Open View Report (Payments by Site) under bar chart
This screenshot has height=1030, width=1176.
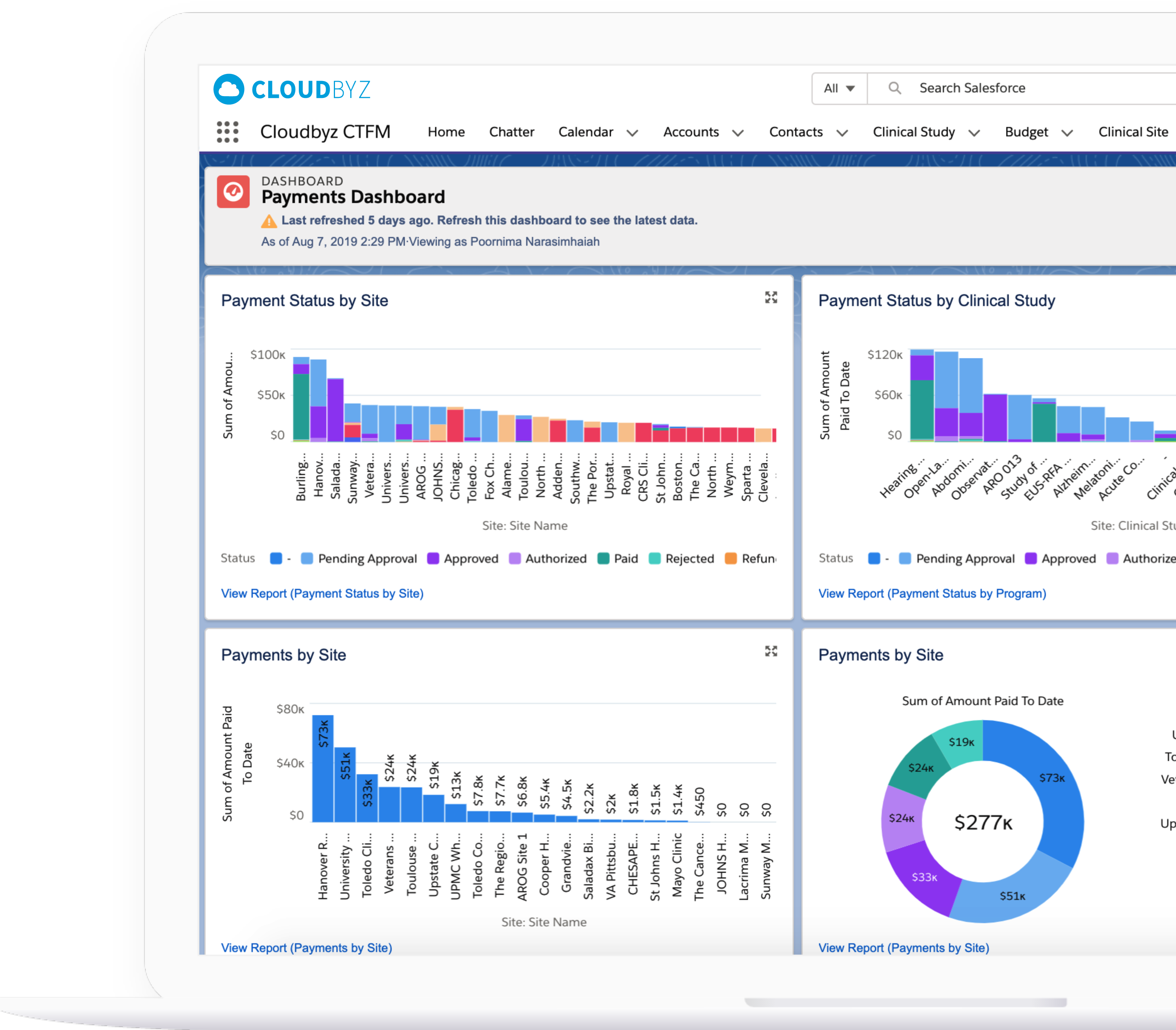[x=306, y=948]
